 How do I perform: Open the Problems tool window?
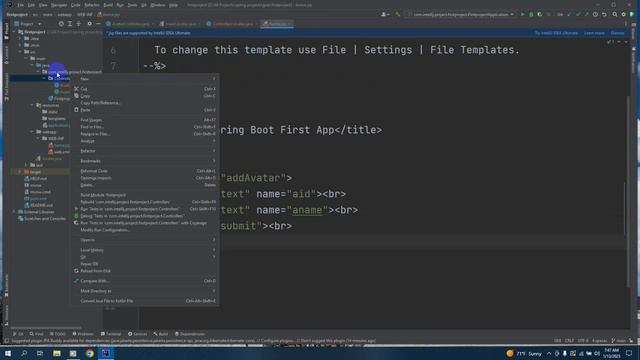click(83, 334)
